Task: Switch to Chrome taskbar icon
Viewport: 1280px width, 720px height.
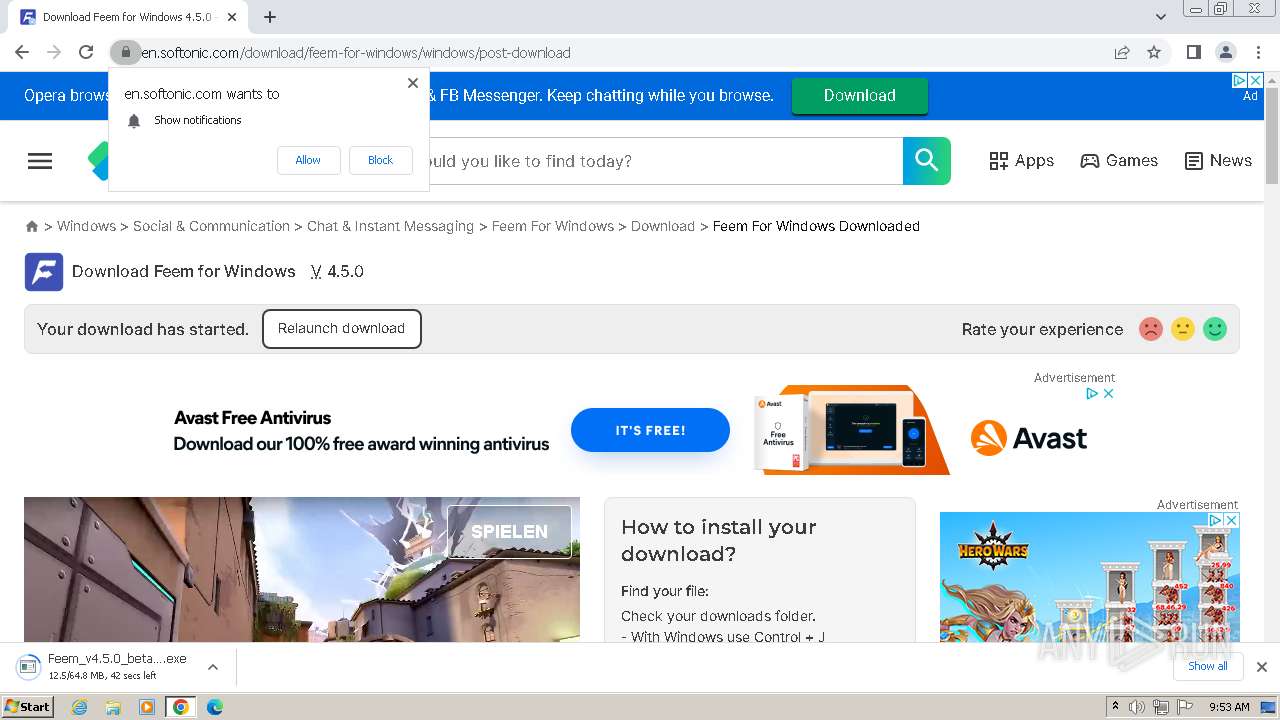Action: tap(181, 707)
